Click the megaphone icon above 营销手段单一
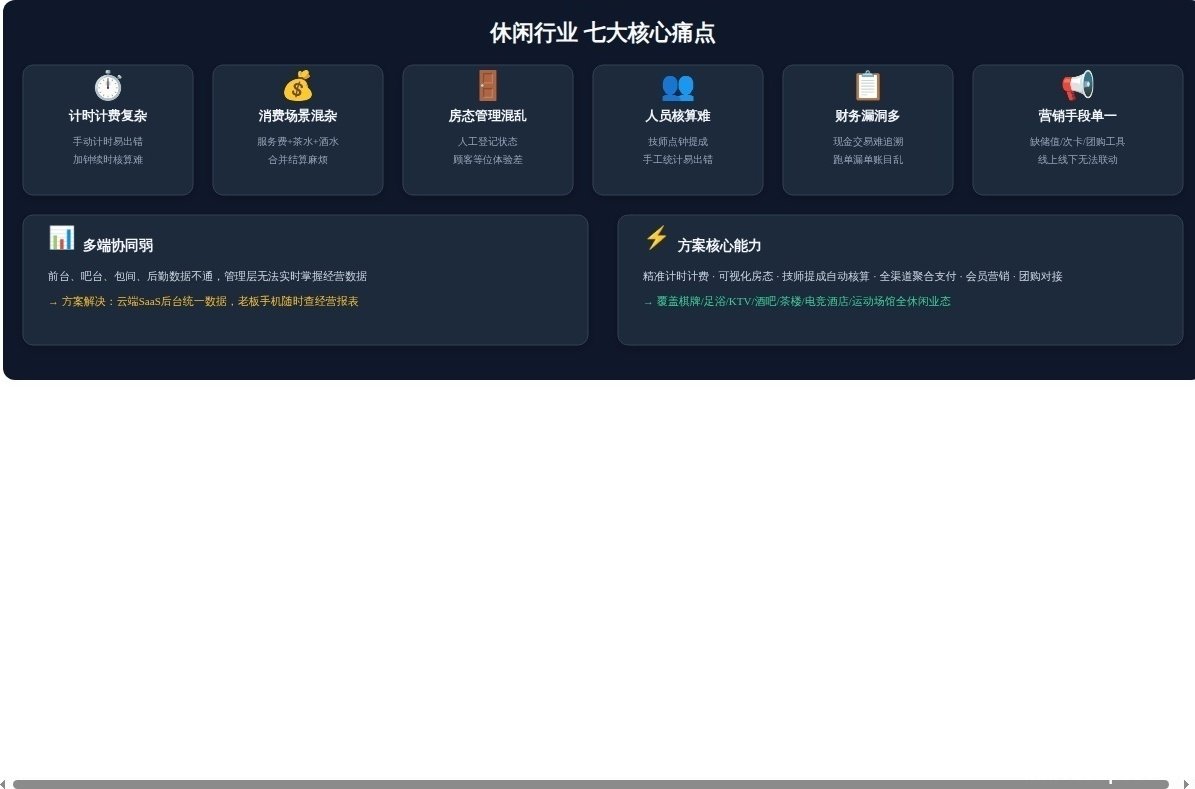1195x789 pixels. (x=1078, y=85)
